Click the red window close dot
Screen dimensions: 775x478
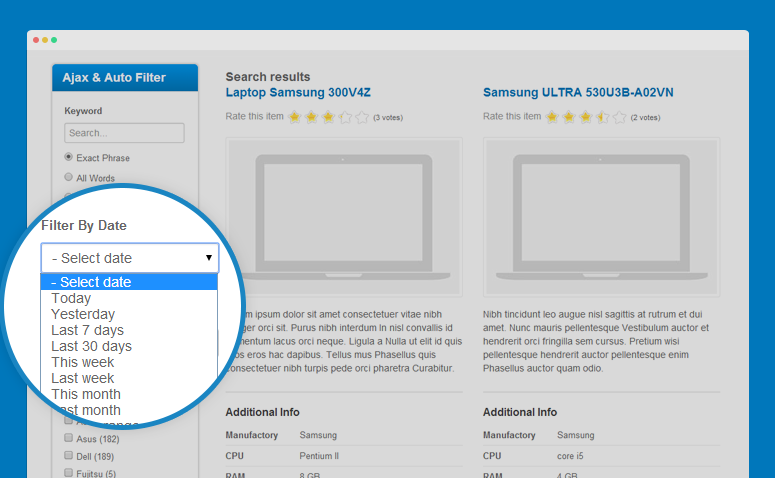click(x=36, y=40)
